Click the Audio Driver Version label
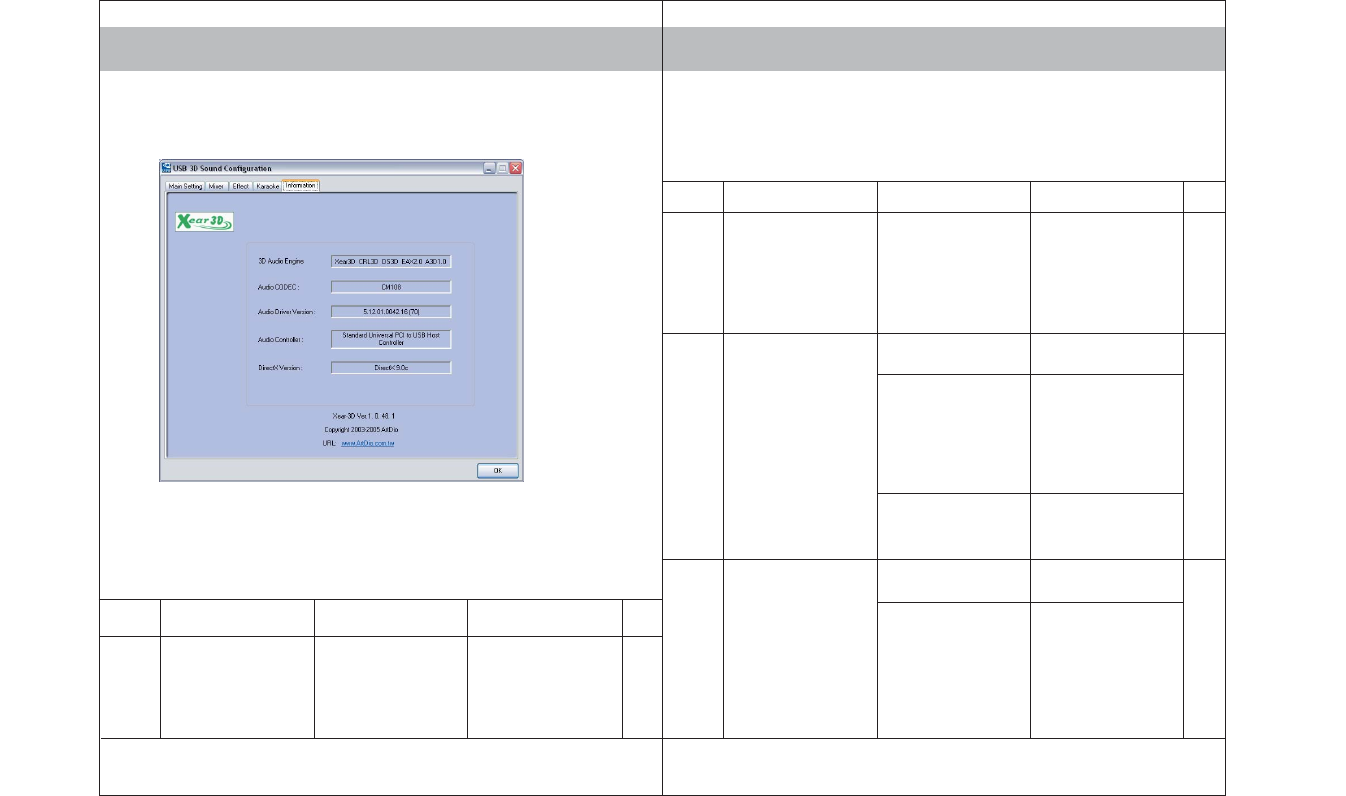 (x=286, y=312)
